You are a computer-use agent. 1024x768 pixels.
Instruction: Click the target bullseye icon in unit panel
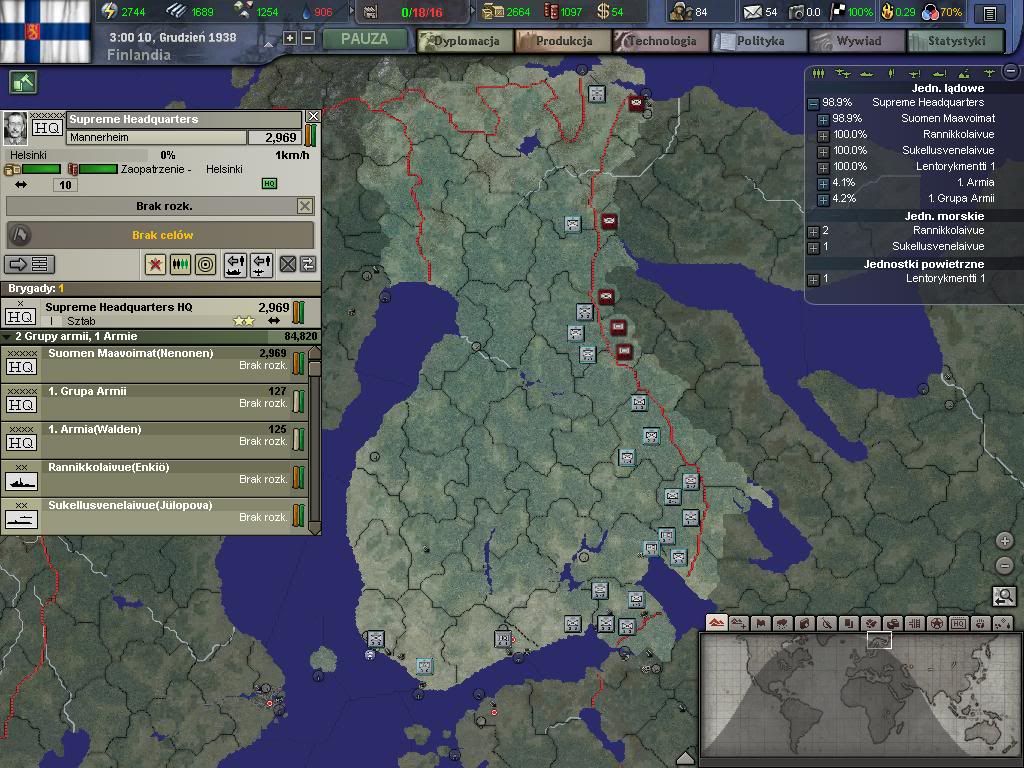click(206, 264)
